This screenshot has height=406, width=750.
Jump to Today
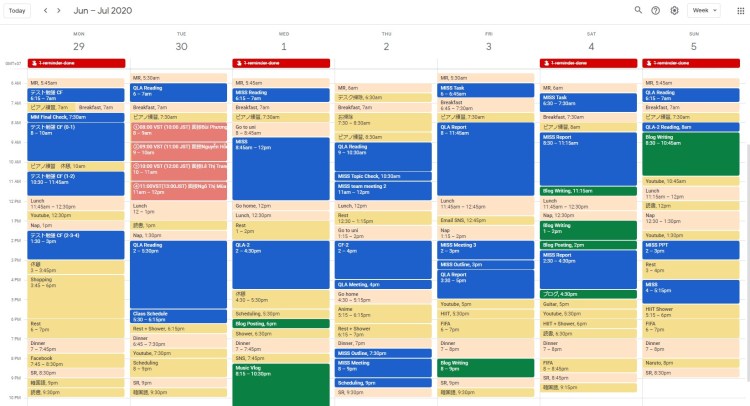[x=17, y=10]
